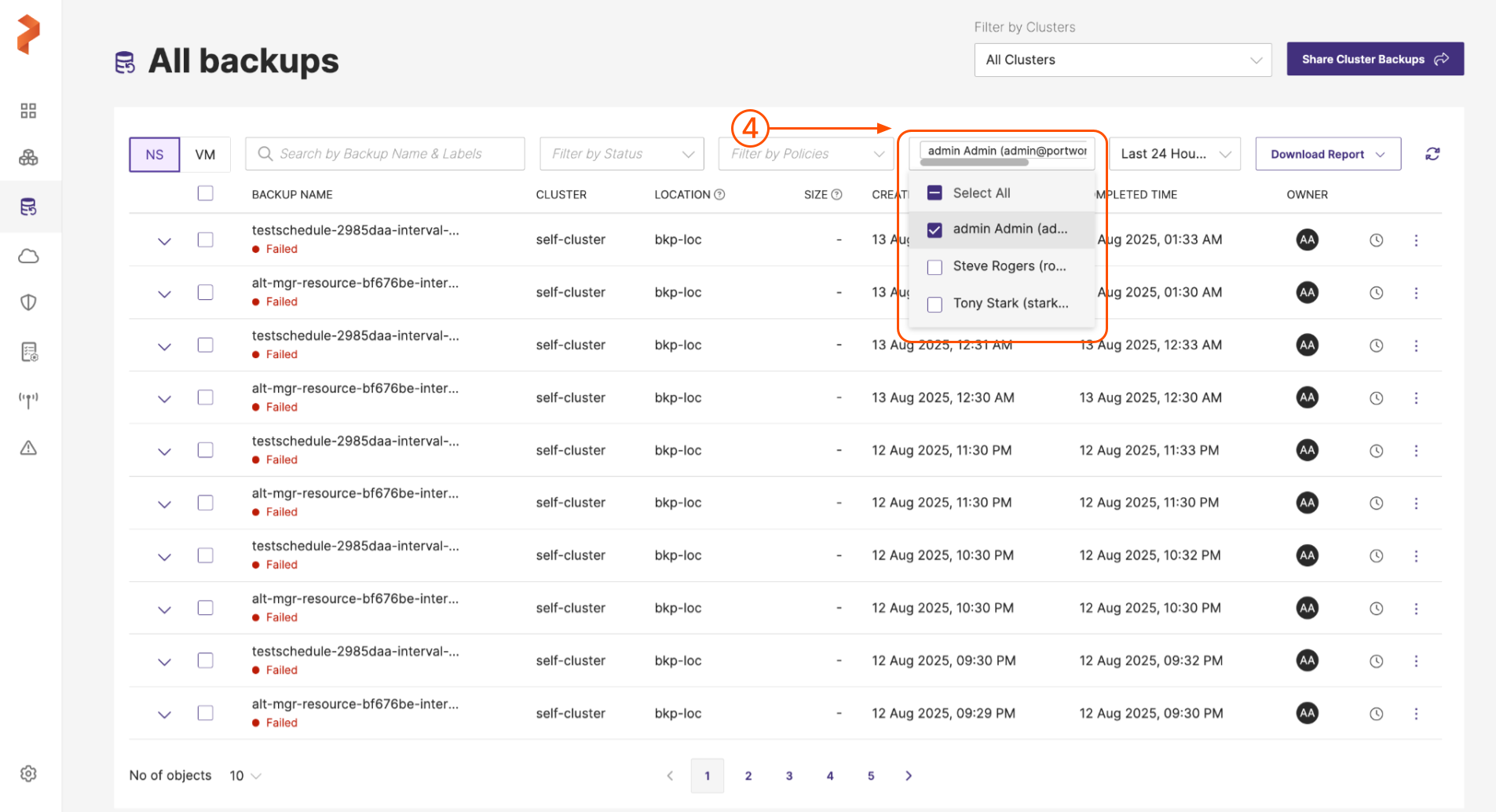Open the clusters icon in sidebar

[29, 158]
